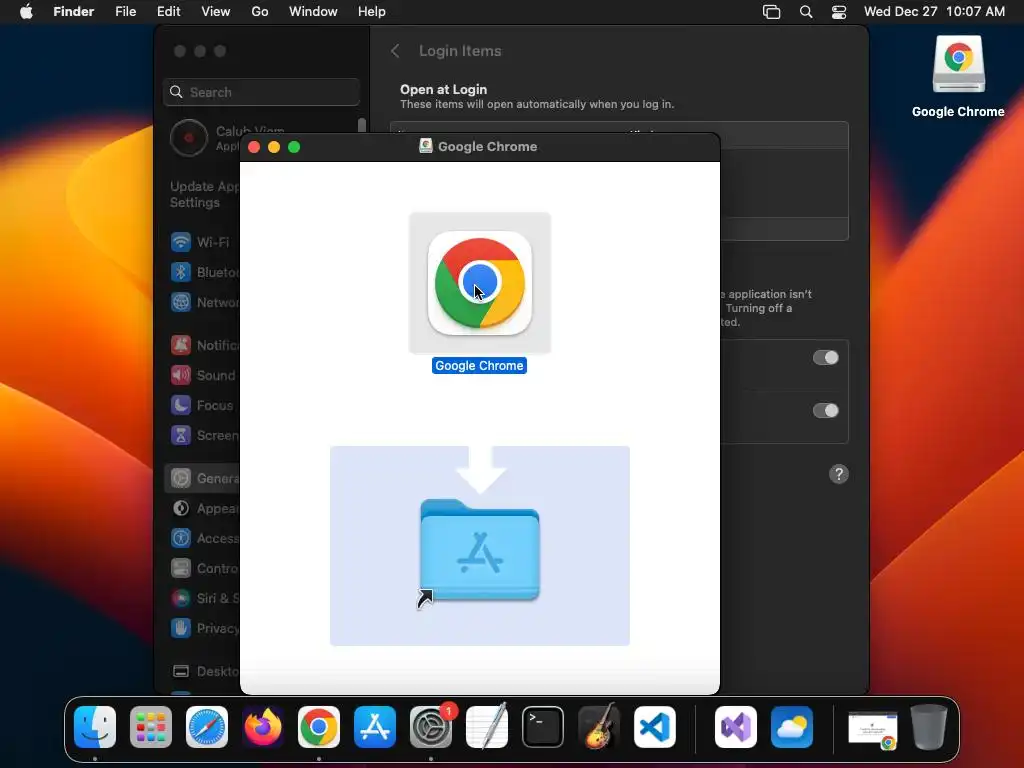Viewport: 1024px width, 768px height.
Task: Click the Apple ID profile avatar in Settings
Action: 189,138
